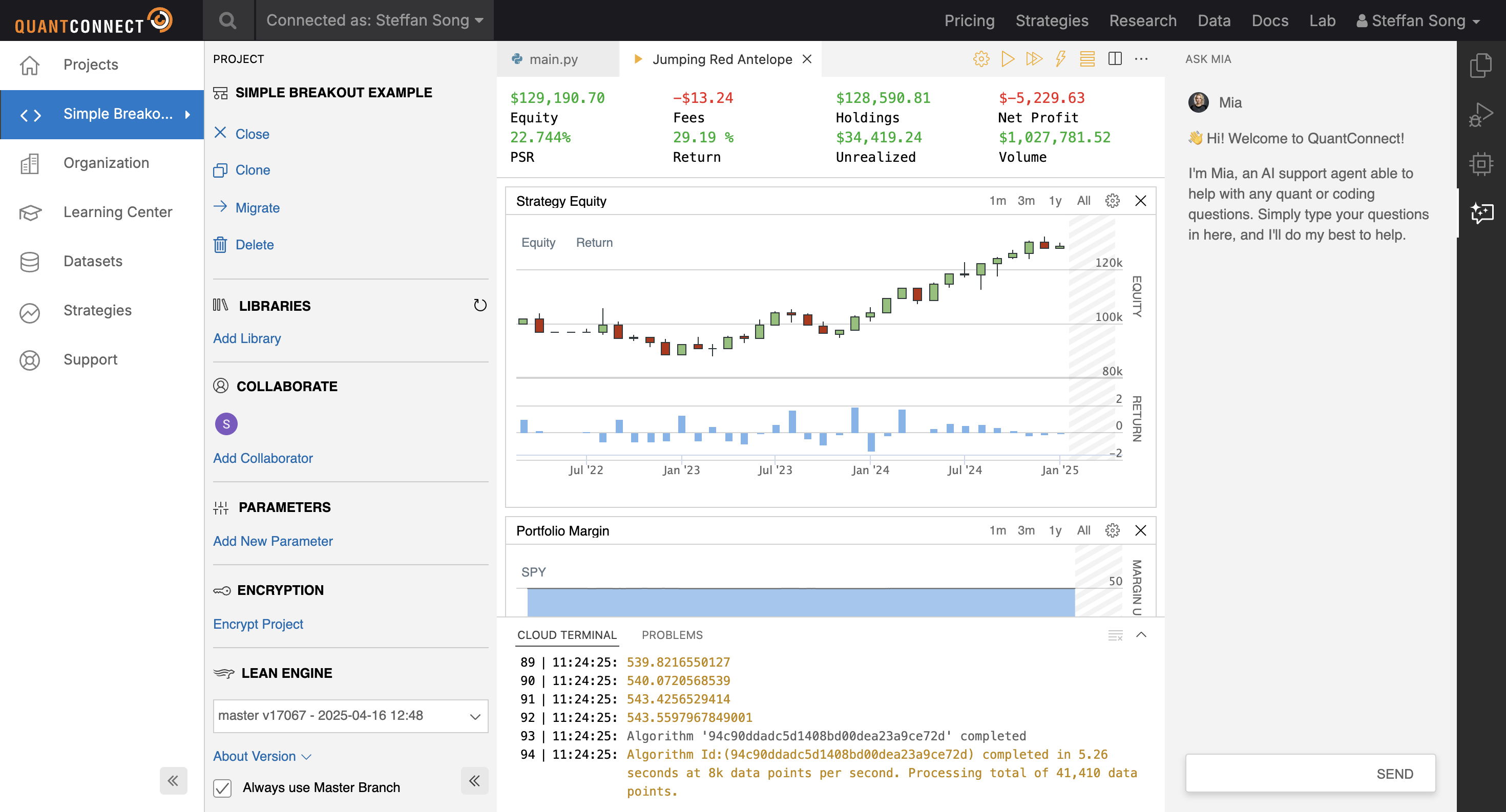This screenshot has height=812, width=1506.
Task: Open the search magnifier icon
Action: pos(228,20)
